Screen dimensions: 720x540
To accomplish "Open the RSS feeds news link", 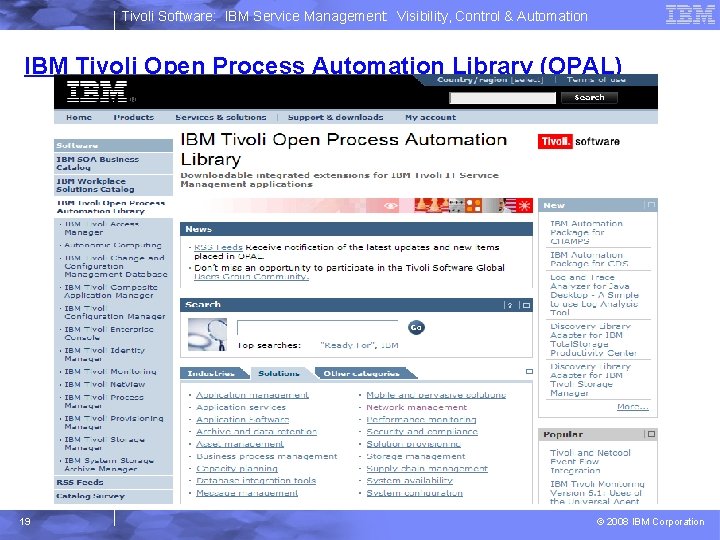I will pyautogui.click(x=218, y=247).
